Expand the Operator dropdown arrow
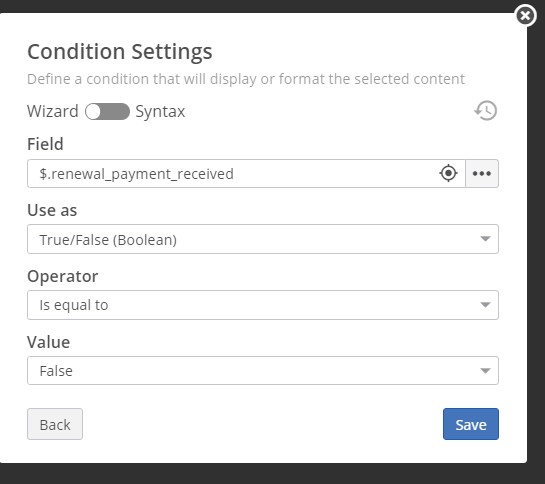The width and height of the screenshot is (545, 484). coord(485,305)
